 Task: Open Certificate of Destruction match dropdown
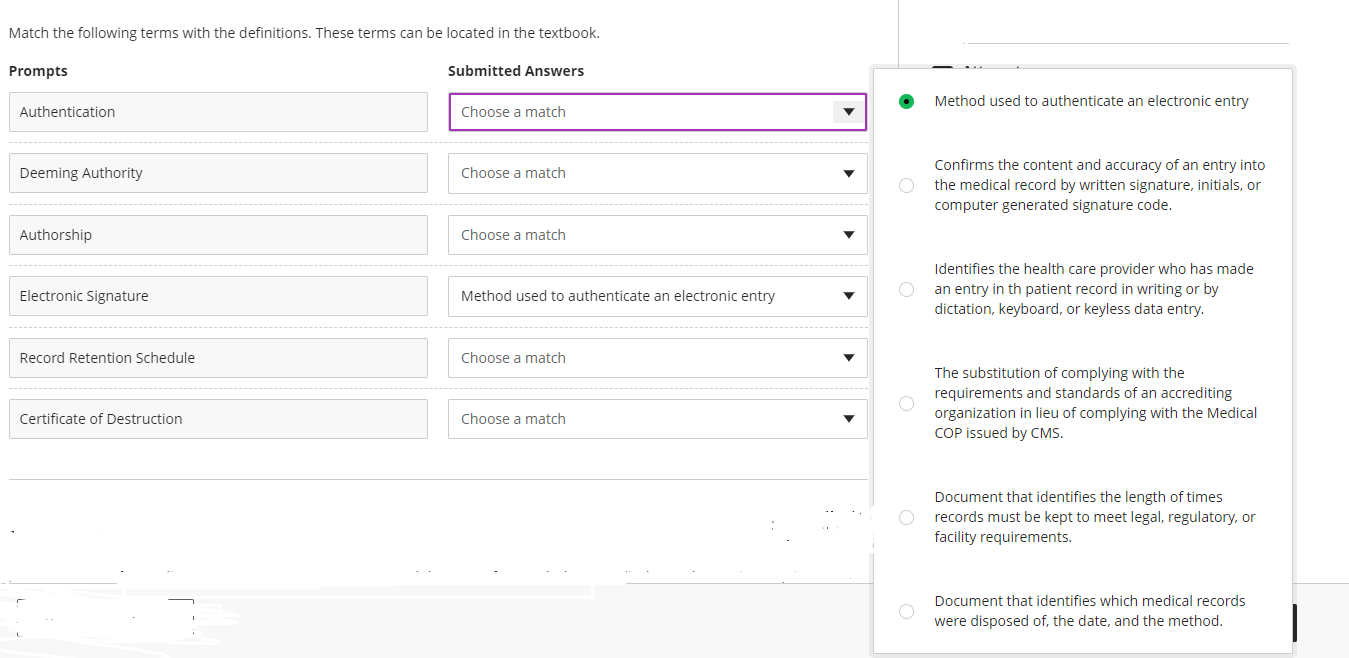click(640, 419)
